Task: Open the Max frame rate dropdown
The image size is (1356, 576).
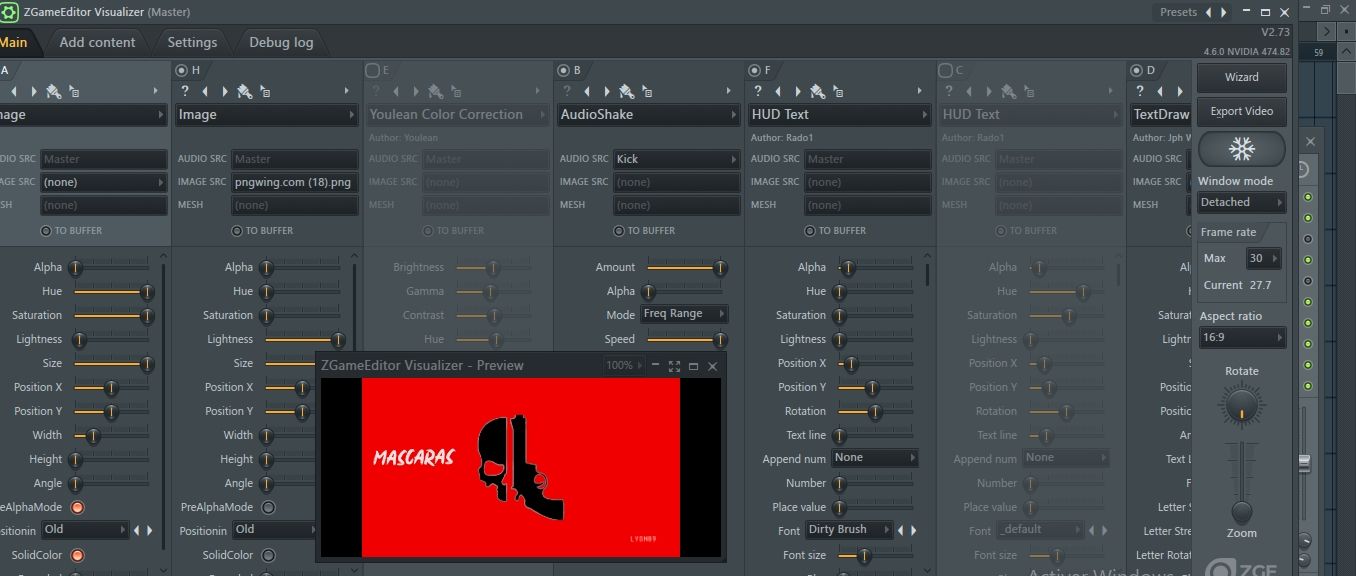Action: tap(1264, 258)
